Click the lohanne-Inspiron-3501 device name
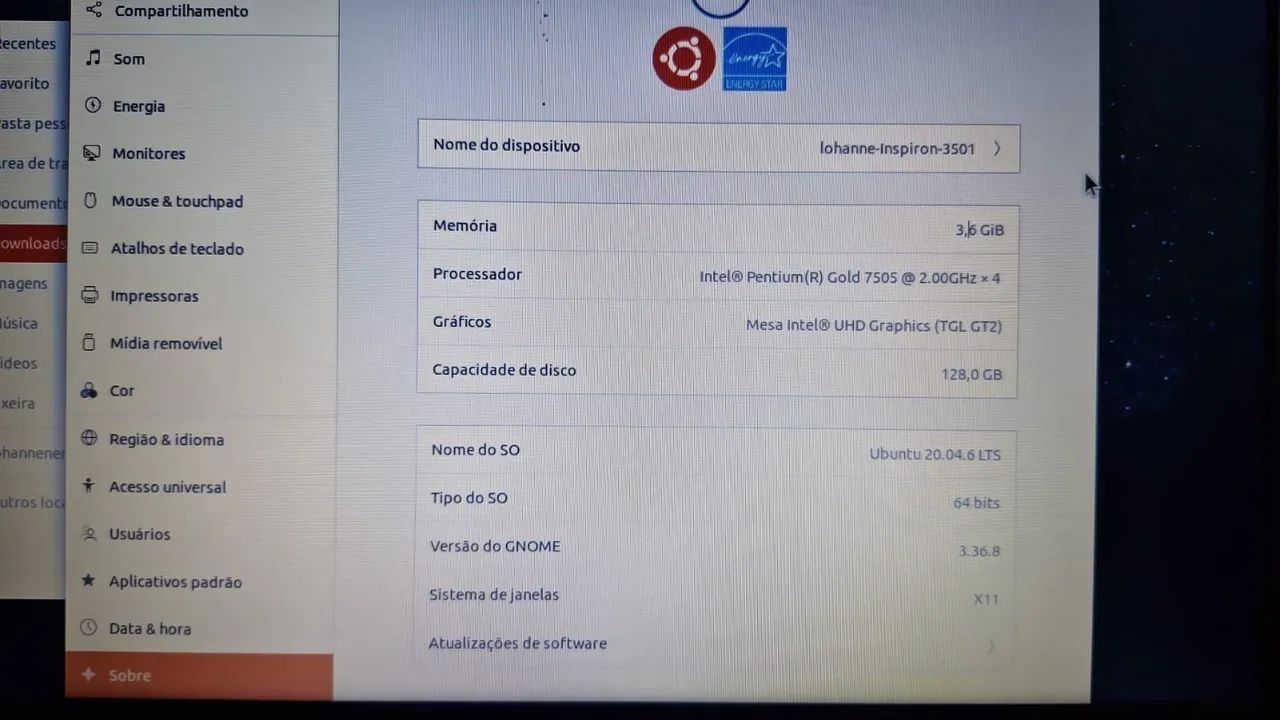Viewport: 1280px width, 720px height. coord(897,148)
